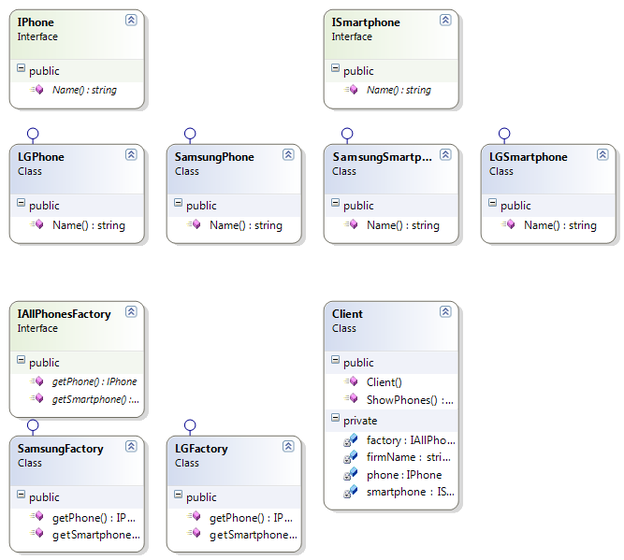
Task: Click the method icon beside IPhone Name()
Action: (x=37, y=90)
